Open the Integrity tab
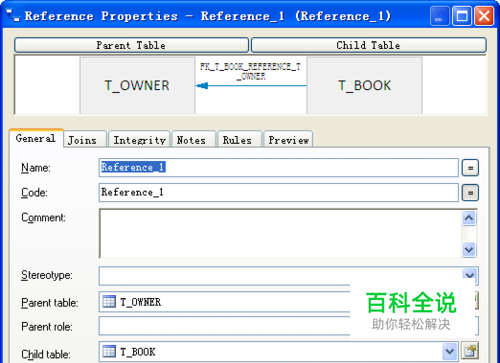This screenshot has width=500, height=363. coord(139,140)
